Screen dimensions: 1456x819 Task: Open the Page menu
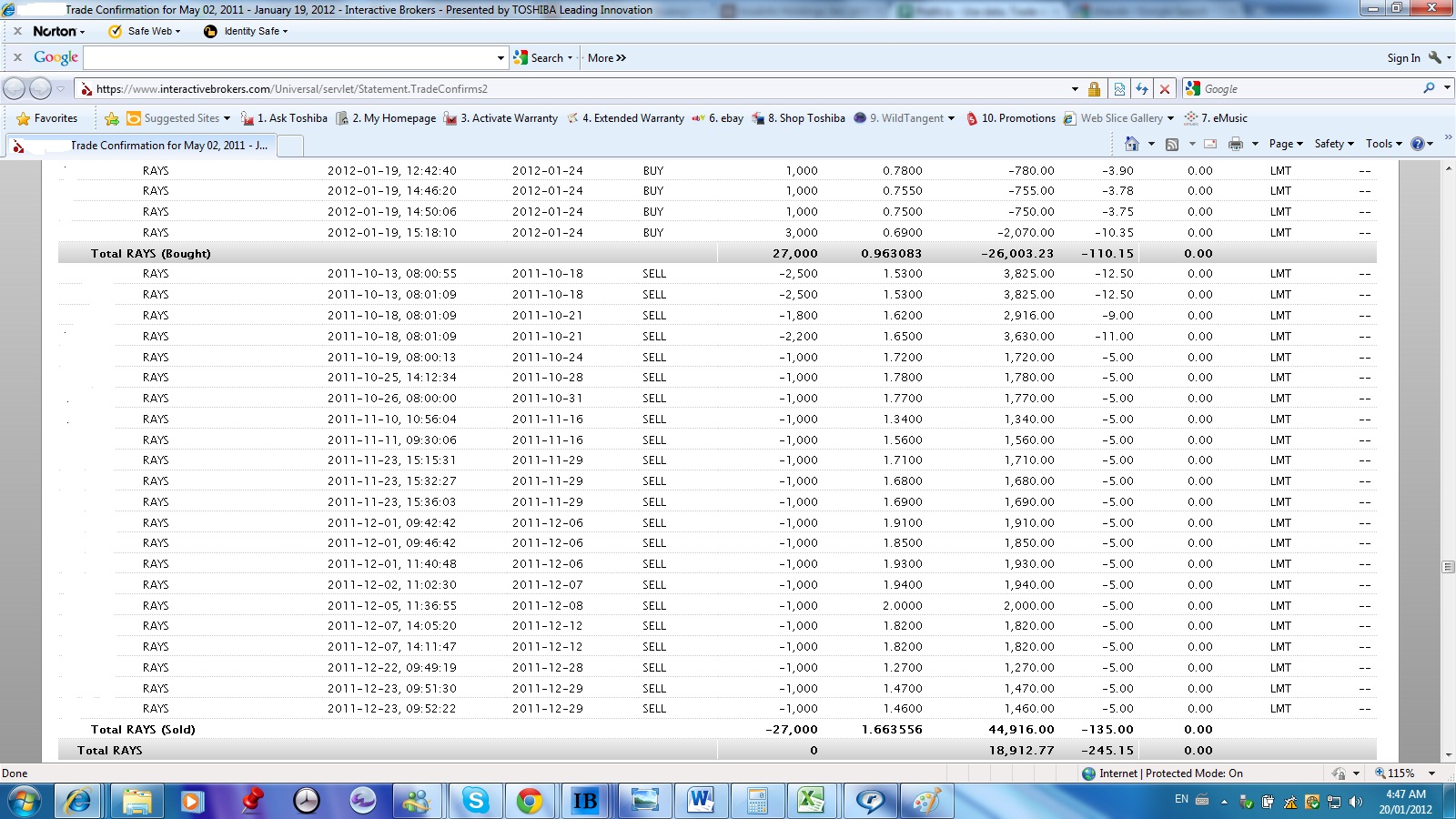(1285, 144)
